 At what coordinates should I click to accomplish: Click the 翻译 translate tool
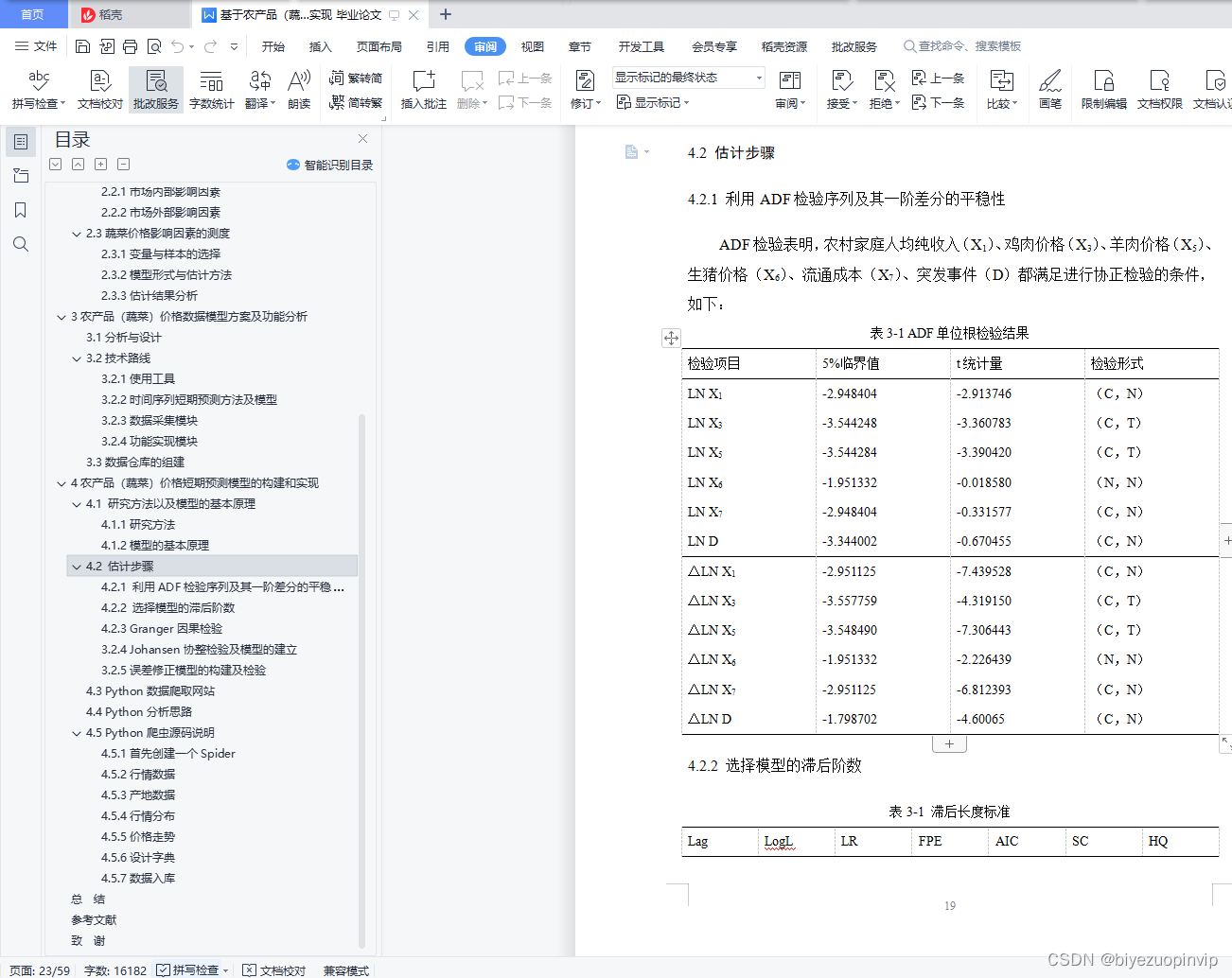[260, 90]
